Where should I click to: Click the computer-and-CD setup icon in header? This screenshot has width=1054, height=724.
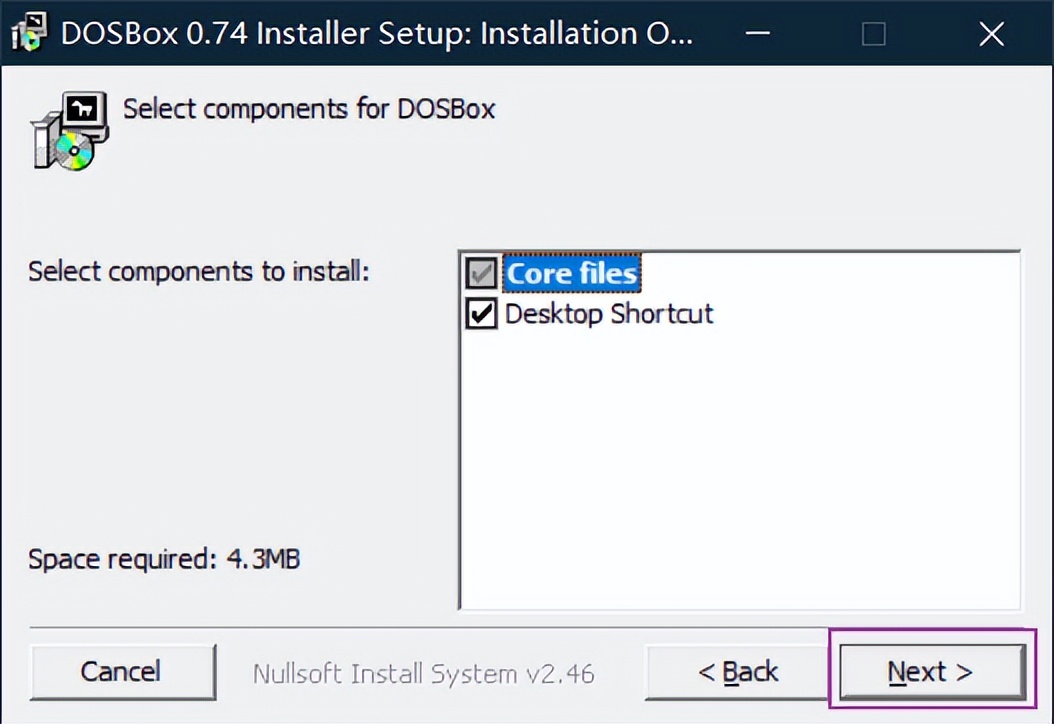(x=69, y=130)
